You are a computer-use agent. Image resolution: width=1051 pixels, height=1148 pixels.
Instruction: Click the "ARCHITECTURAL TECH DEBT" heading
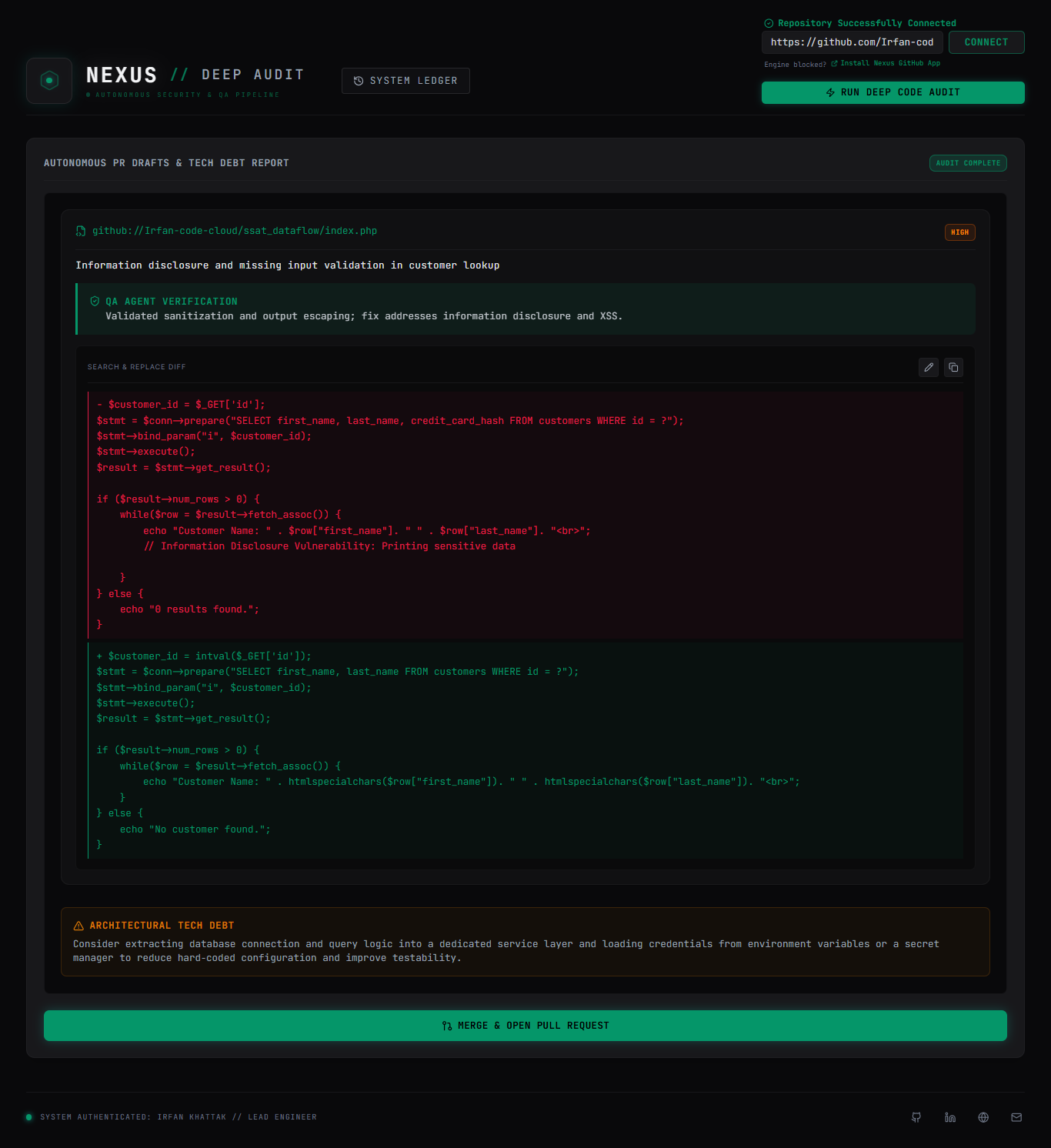pyautogui.click(x=162, y=926)
